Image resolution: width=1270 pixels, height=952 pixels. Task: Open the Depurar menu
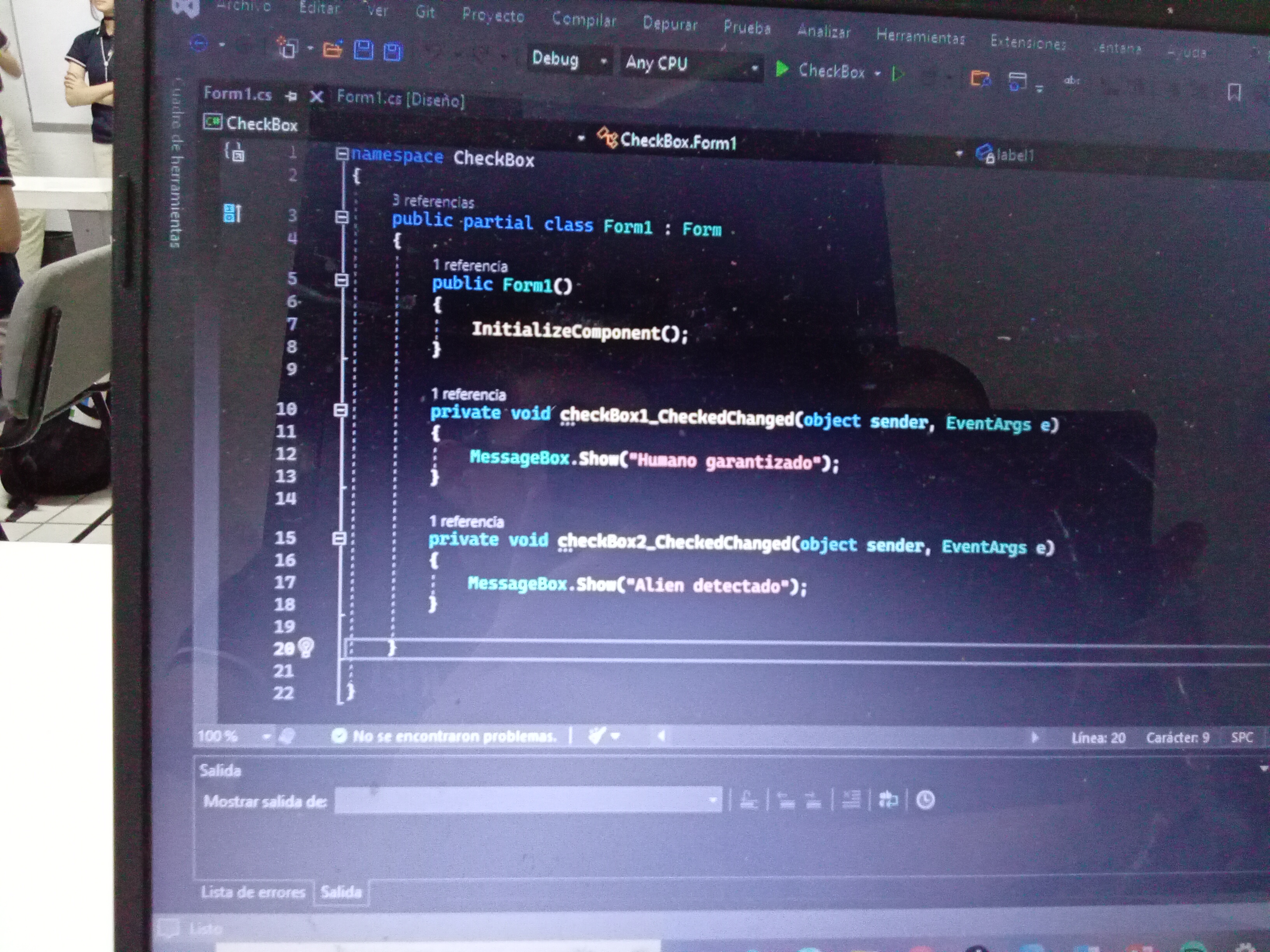click(x=670, y=24)
